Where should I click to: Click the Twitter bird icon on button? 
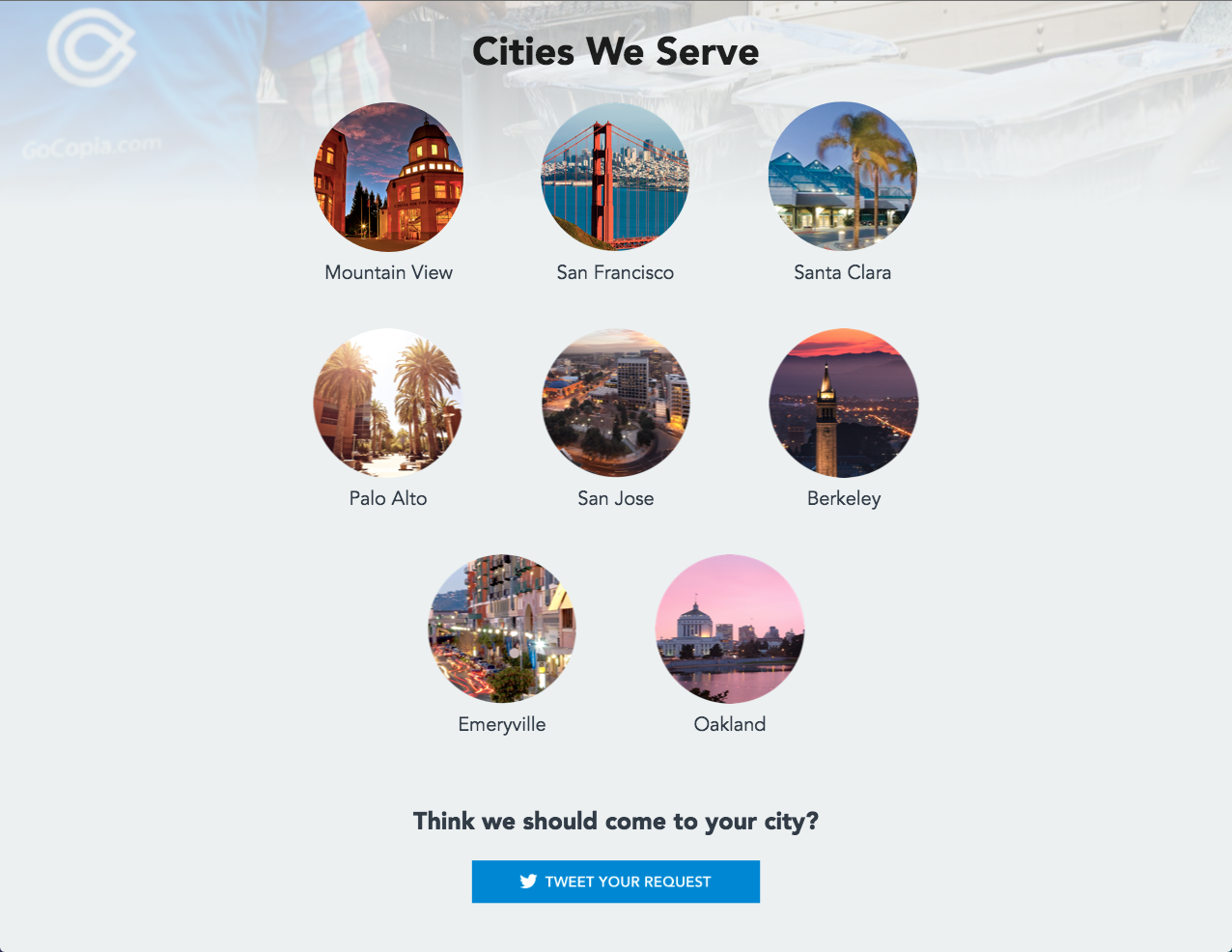528,882
